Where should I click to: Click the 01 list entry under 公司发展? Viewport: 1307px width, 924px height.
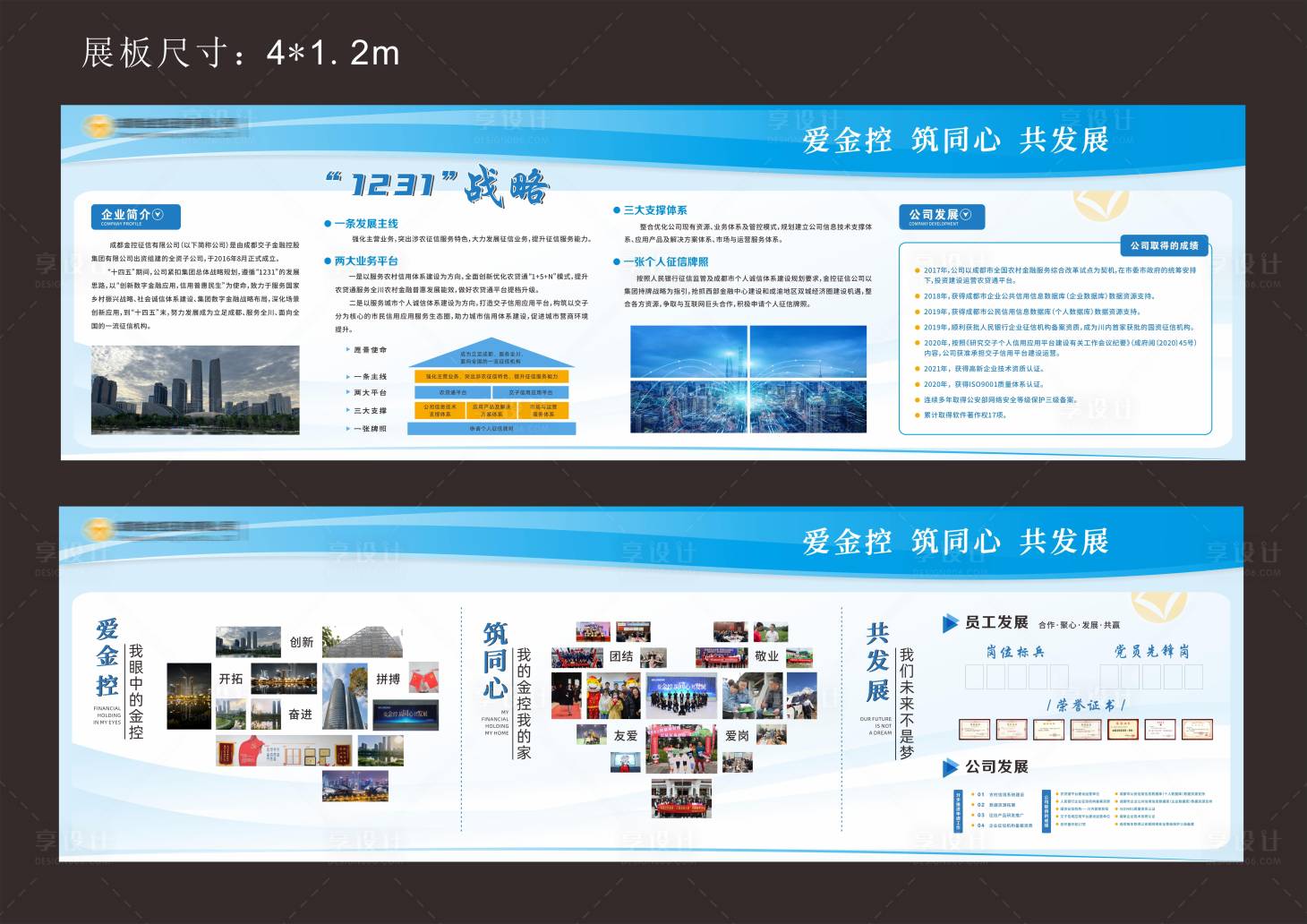(1000, 794)
